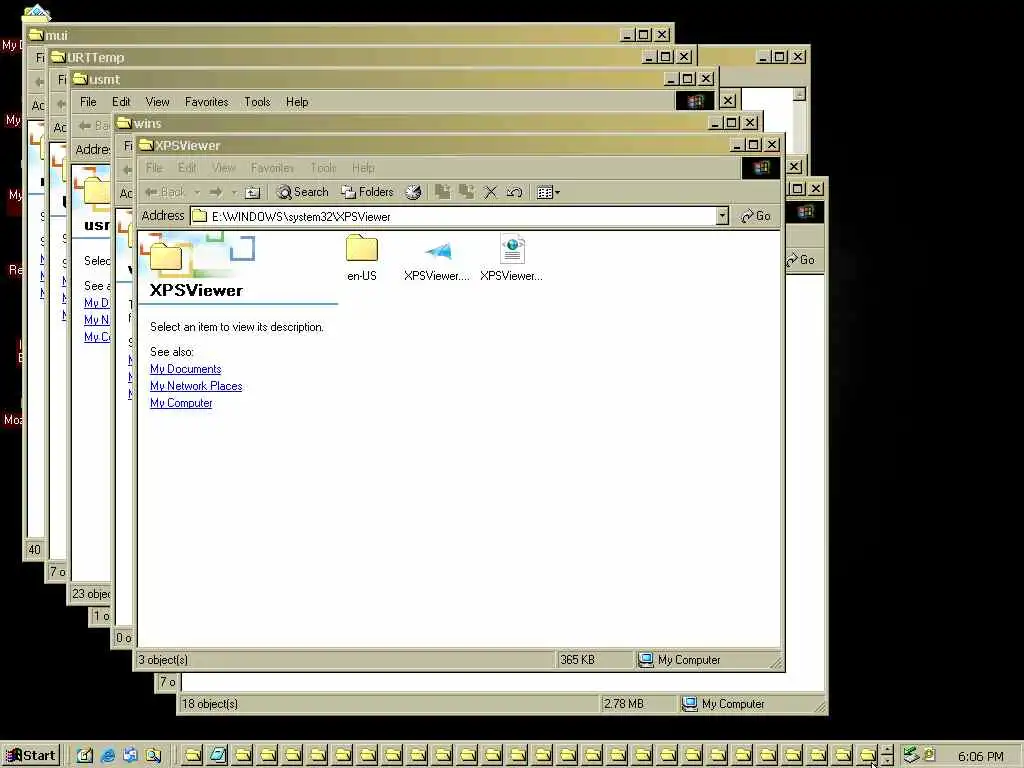1024x768 pixels.
Task: Launch Internet Explorer from quick launch
Action: (108, 756)
